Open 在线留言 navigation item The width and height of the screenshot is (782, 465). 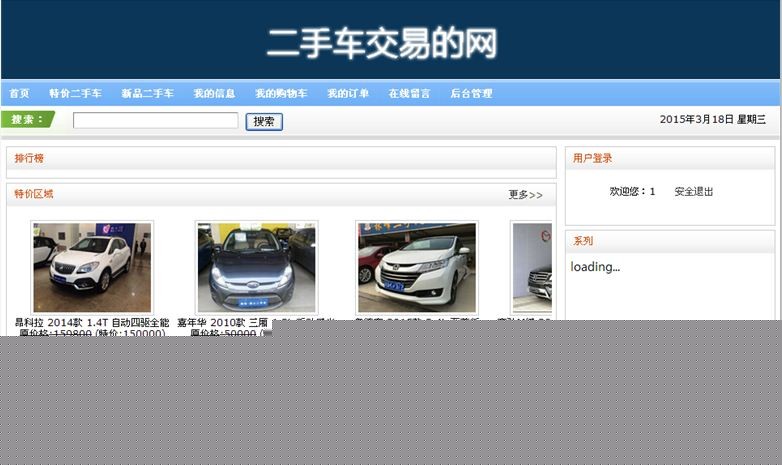(x=409, y=93)
